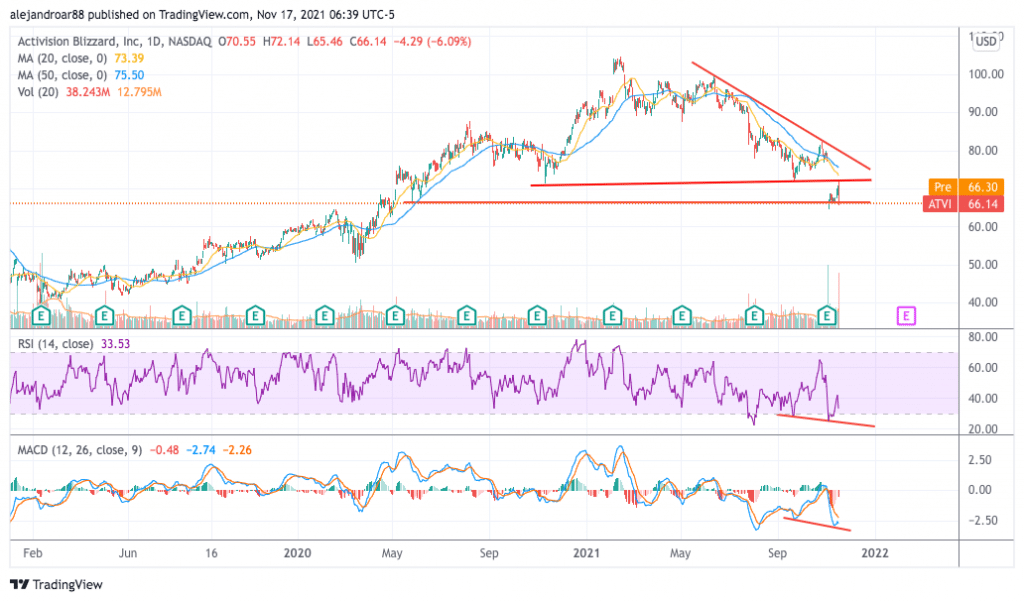Open the TradingView logo at the bottom left
Viewport: 1024px width, 602px height.
point(57,584)
